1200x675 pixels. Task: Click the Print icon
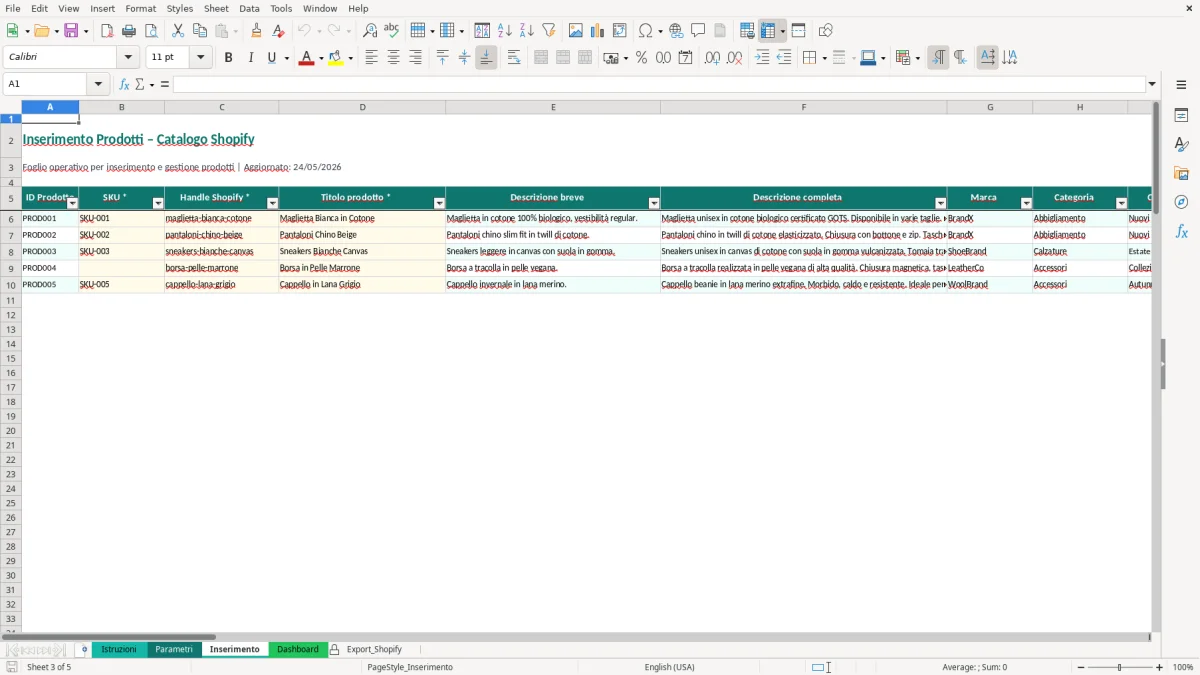click(x=129, y=31)
